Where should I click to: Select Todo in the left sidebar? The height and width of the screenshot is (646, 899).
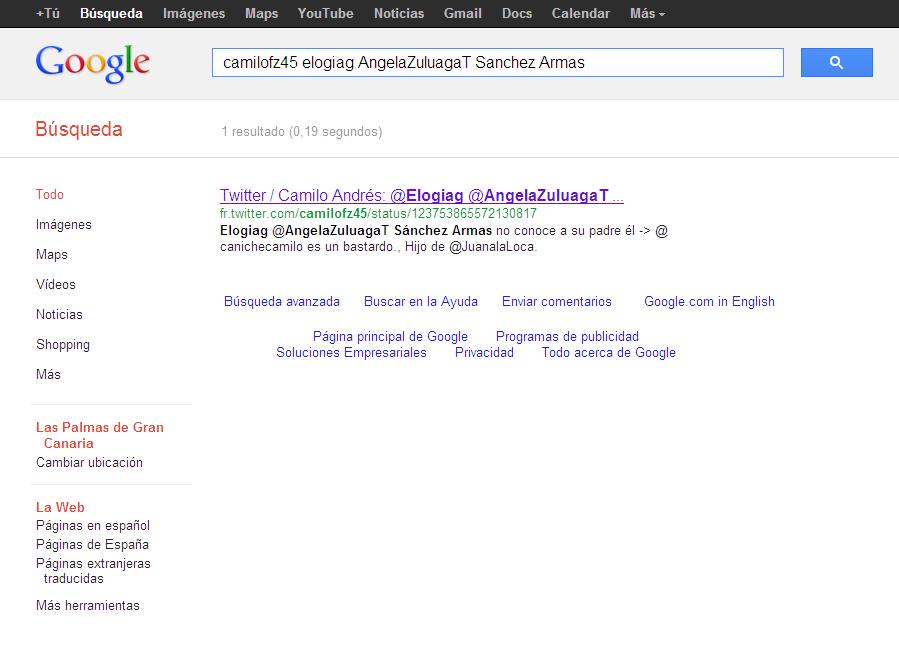coord(50,194)
